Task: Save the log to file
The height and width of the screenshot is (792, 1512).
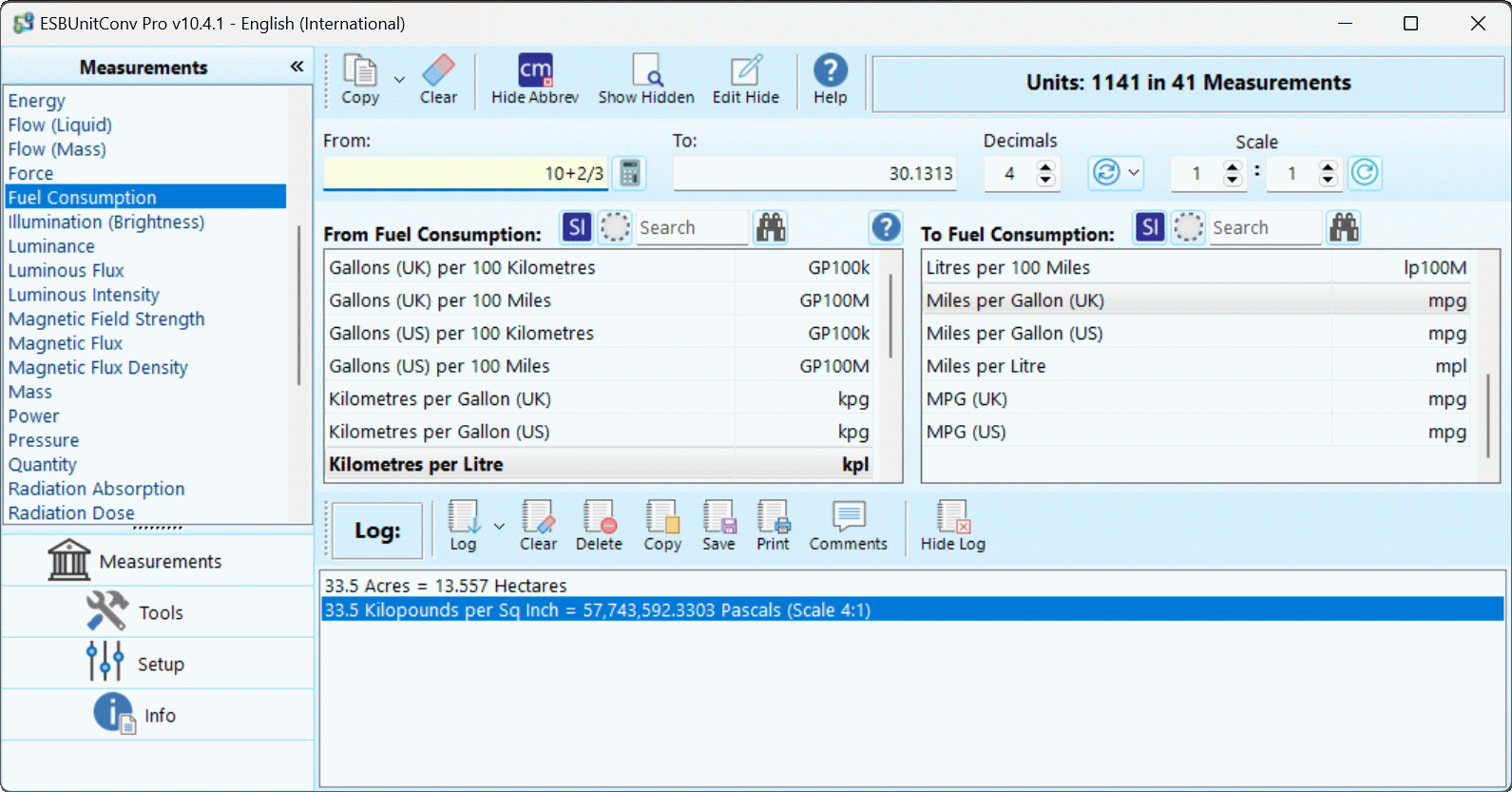Action: tap(718, 527)
